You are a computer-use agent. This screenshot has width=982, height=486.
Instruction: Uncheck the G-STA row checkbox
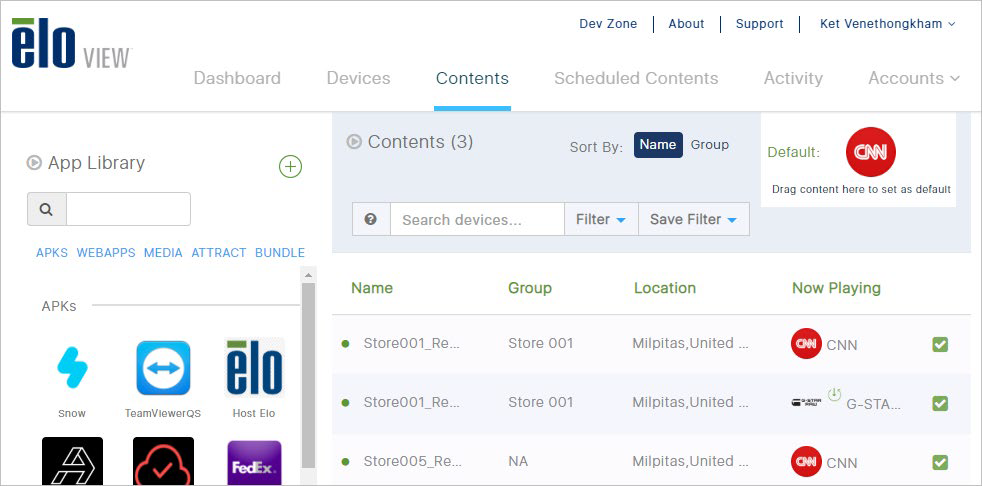(940, 403)
